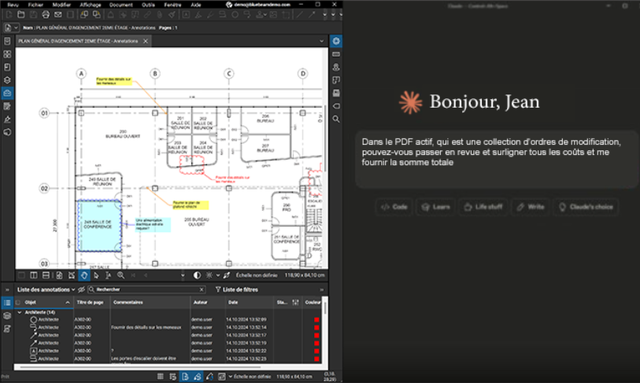Open the document tabs list chevron

coord(322,41)
